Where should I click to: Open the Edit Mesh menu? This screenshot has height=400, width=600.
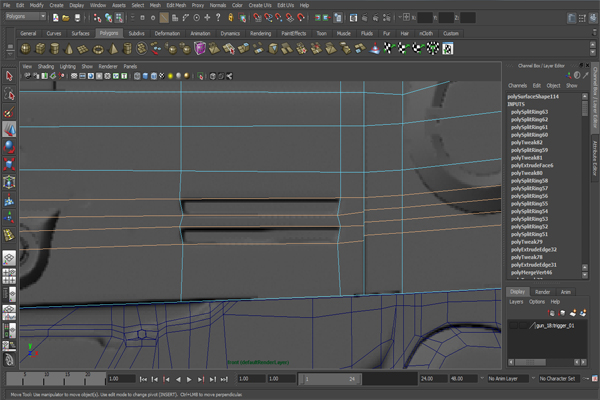(176, 5)
